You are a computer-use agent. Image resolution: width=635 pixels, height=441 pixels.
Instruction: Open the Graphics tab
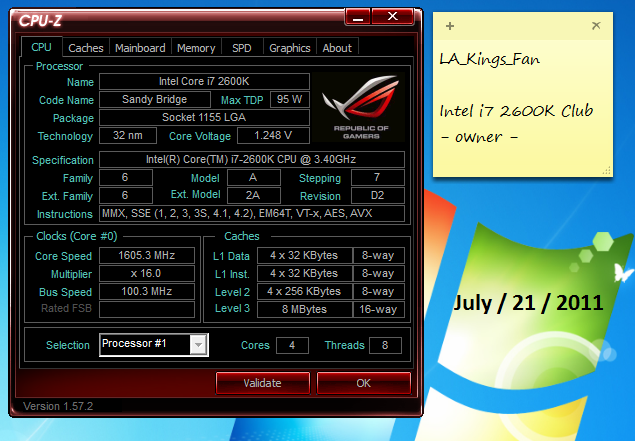coord(290,48)
